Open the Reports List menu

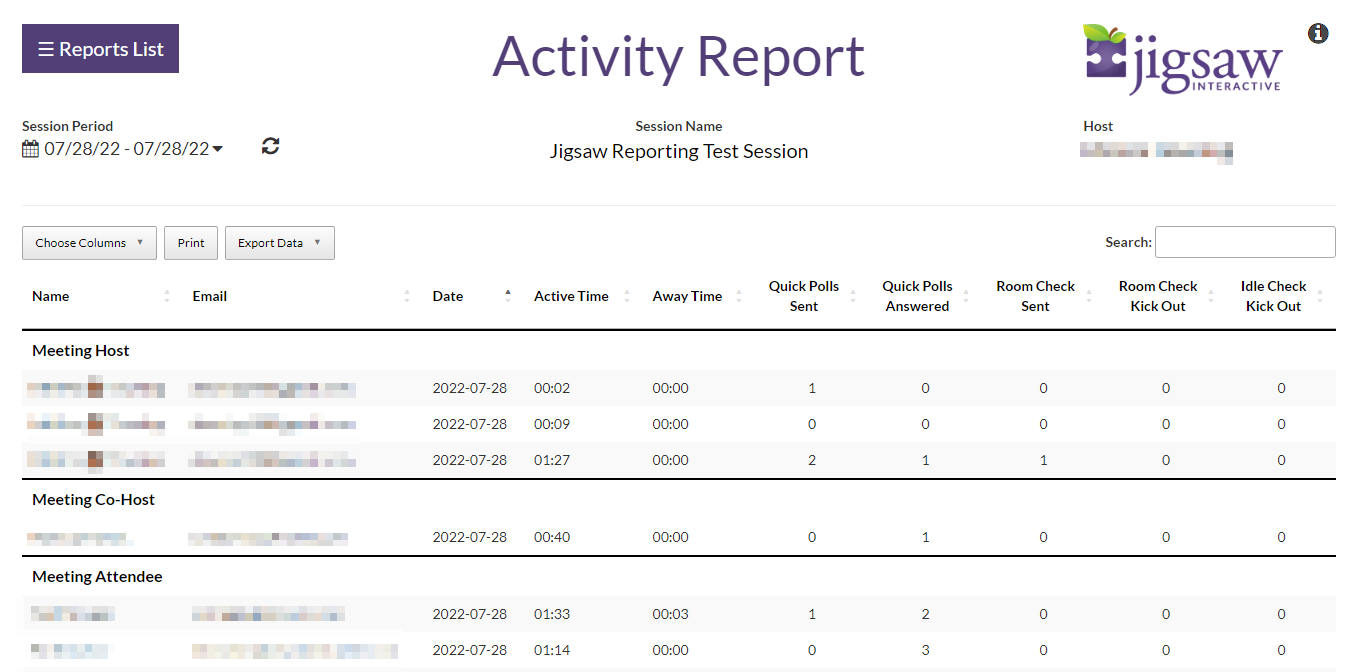pos(100,49)
